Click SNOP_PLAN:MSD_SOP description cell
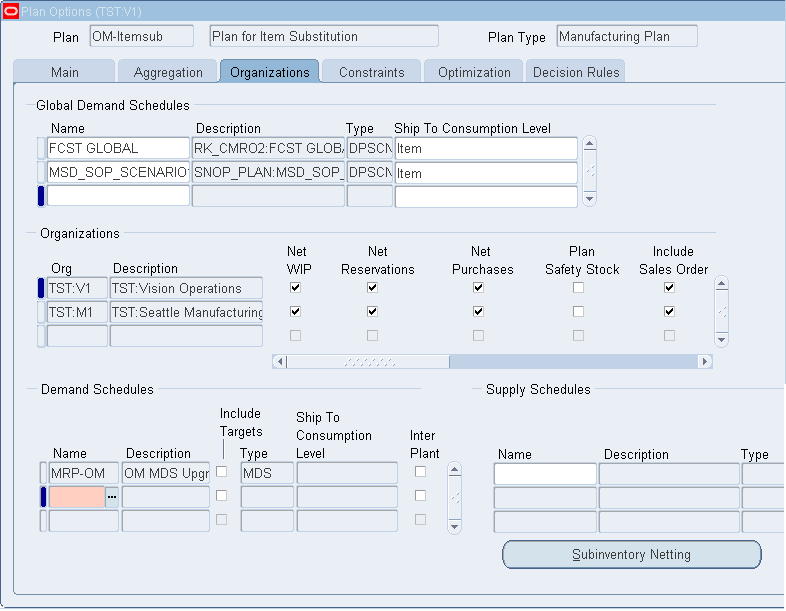Screen dimensions: 786x611 pyautogui.click(x=268, y=172)
